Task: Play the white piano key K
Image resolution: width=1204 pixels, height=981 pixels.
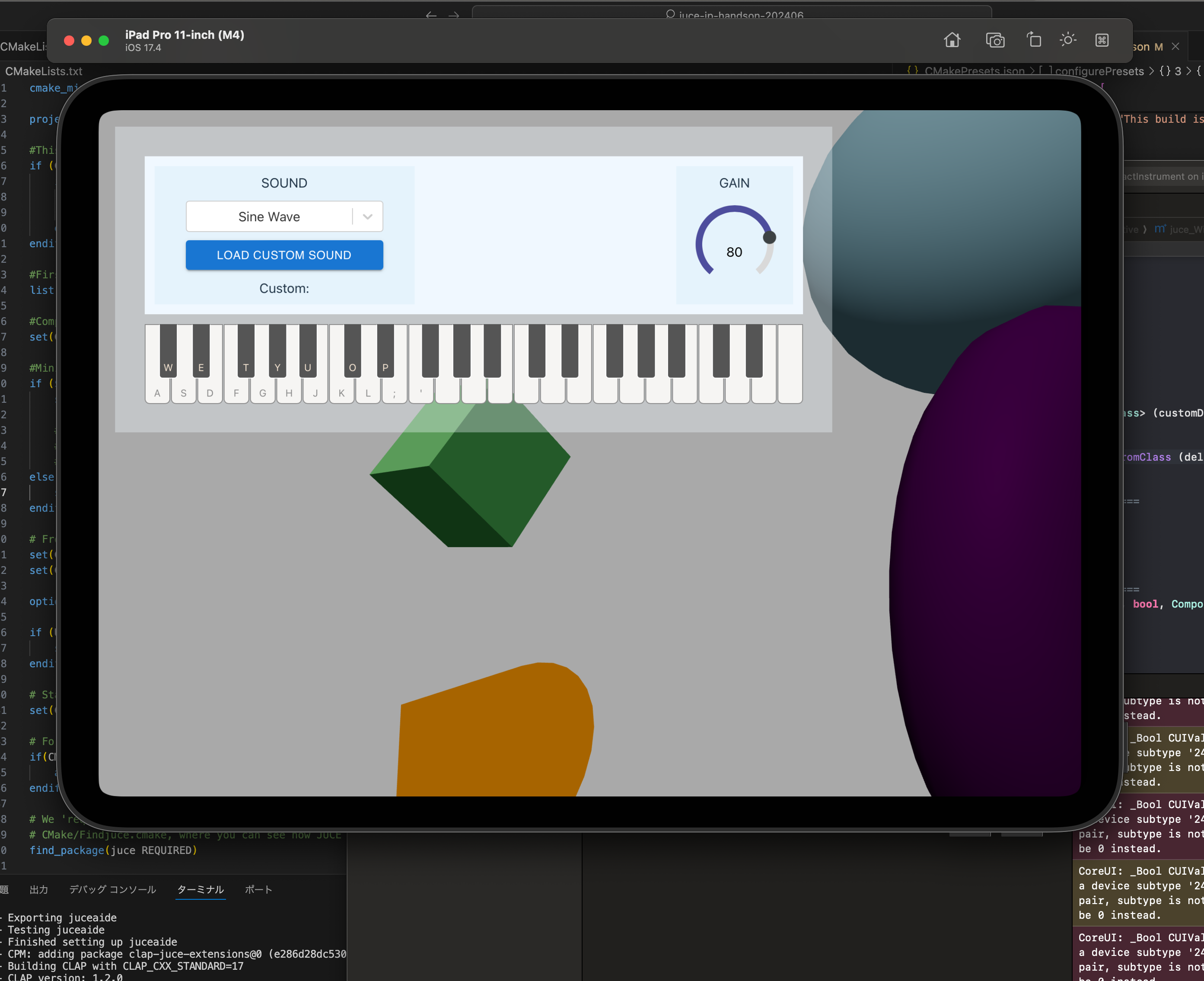Action: point(342,391)
